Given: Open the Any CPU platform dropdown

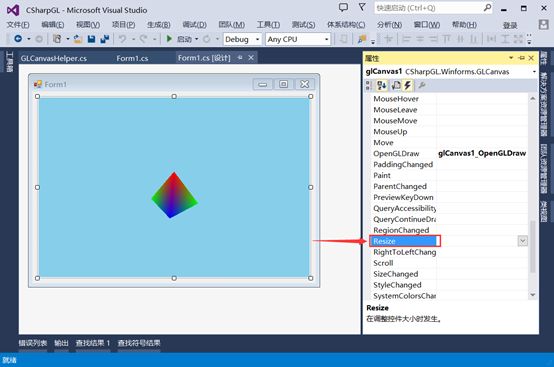Looking at the screenshot, I should click(x=326, y=39).
